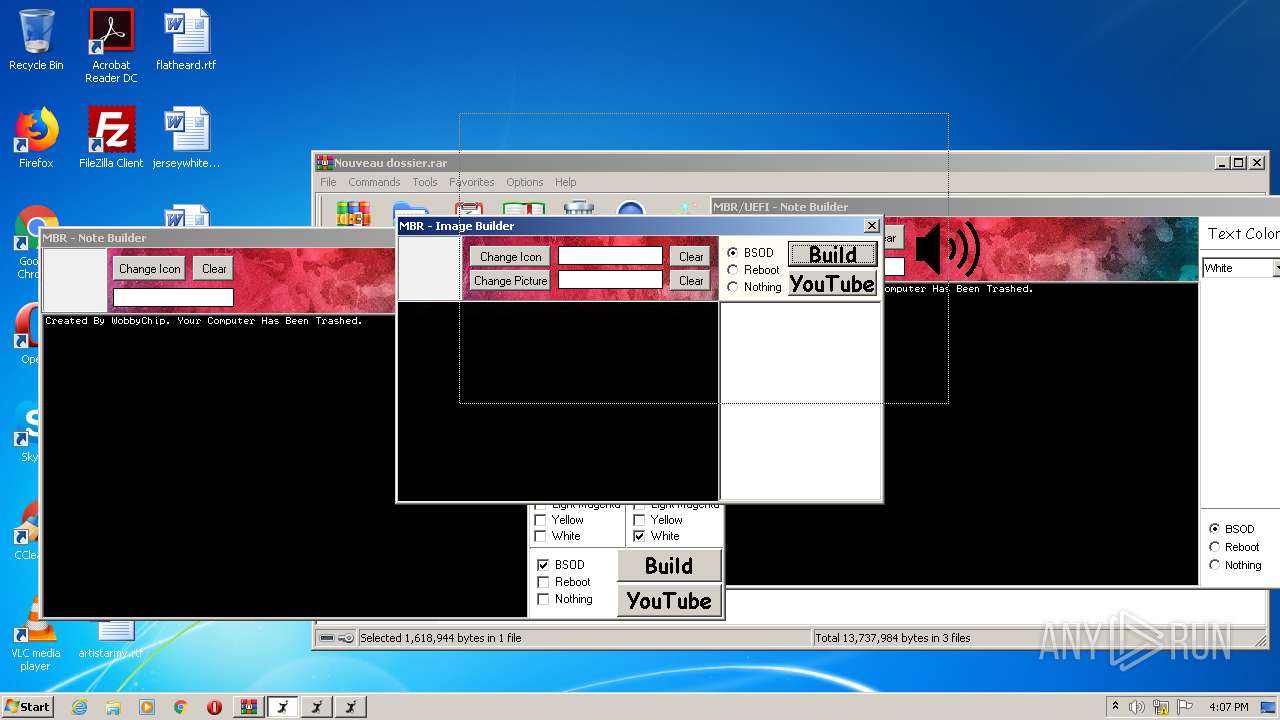1280x720 pixels.
Task: Click the Action Center flag tray icon
Action: pos(1186,707)
